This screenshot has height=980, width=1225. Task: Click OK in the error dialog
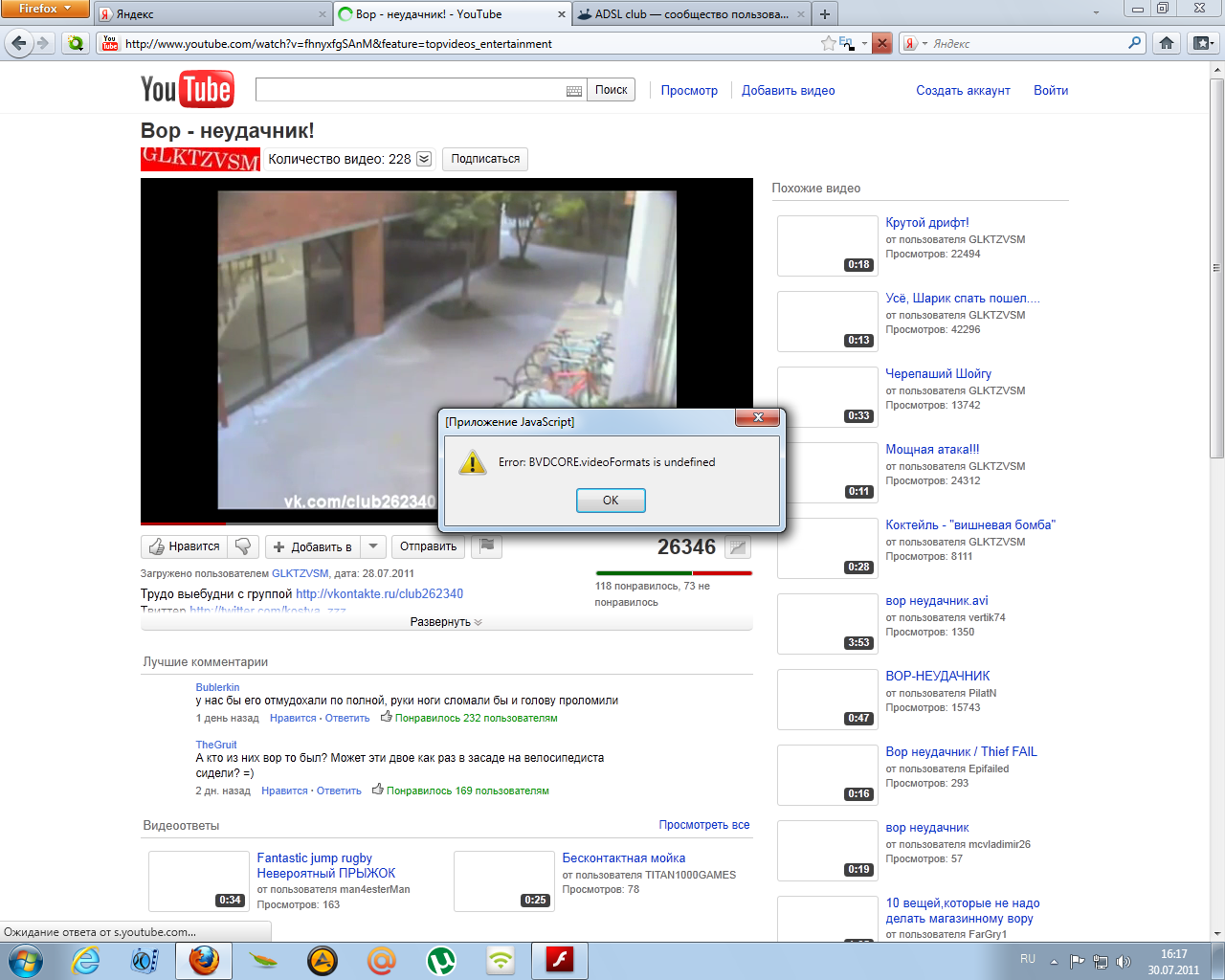611,501
